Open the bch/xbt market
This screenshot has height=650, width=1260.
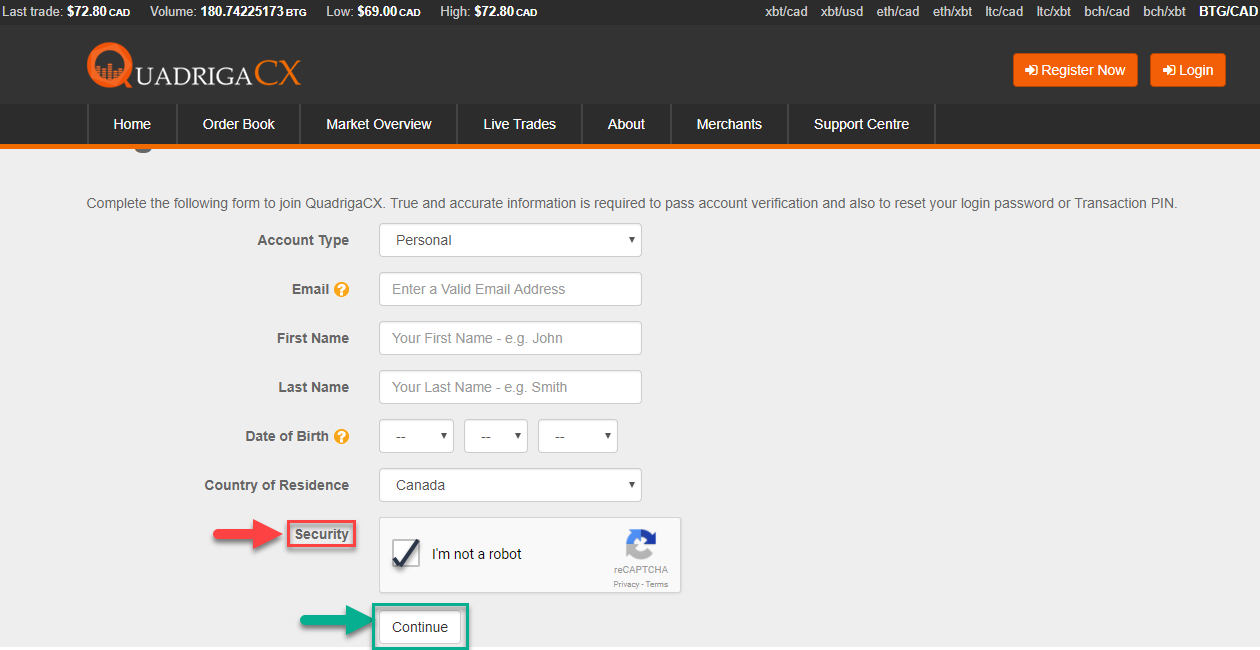[x=1165, y=12]
